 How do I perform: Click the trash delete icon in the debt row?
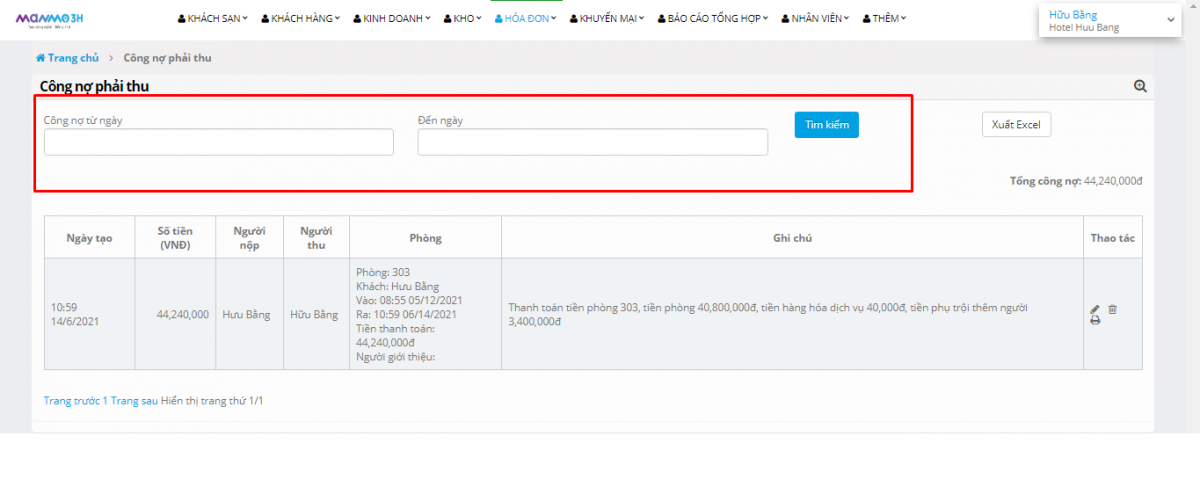point(1112,309)
